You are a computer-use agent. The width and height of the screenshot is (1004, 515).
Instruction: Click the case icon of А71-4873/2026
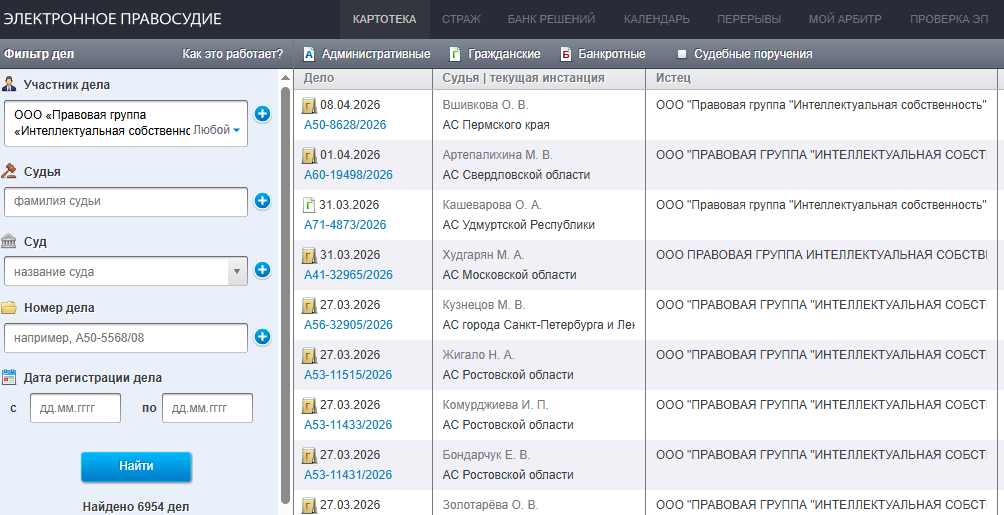click(309, 205)
